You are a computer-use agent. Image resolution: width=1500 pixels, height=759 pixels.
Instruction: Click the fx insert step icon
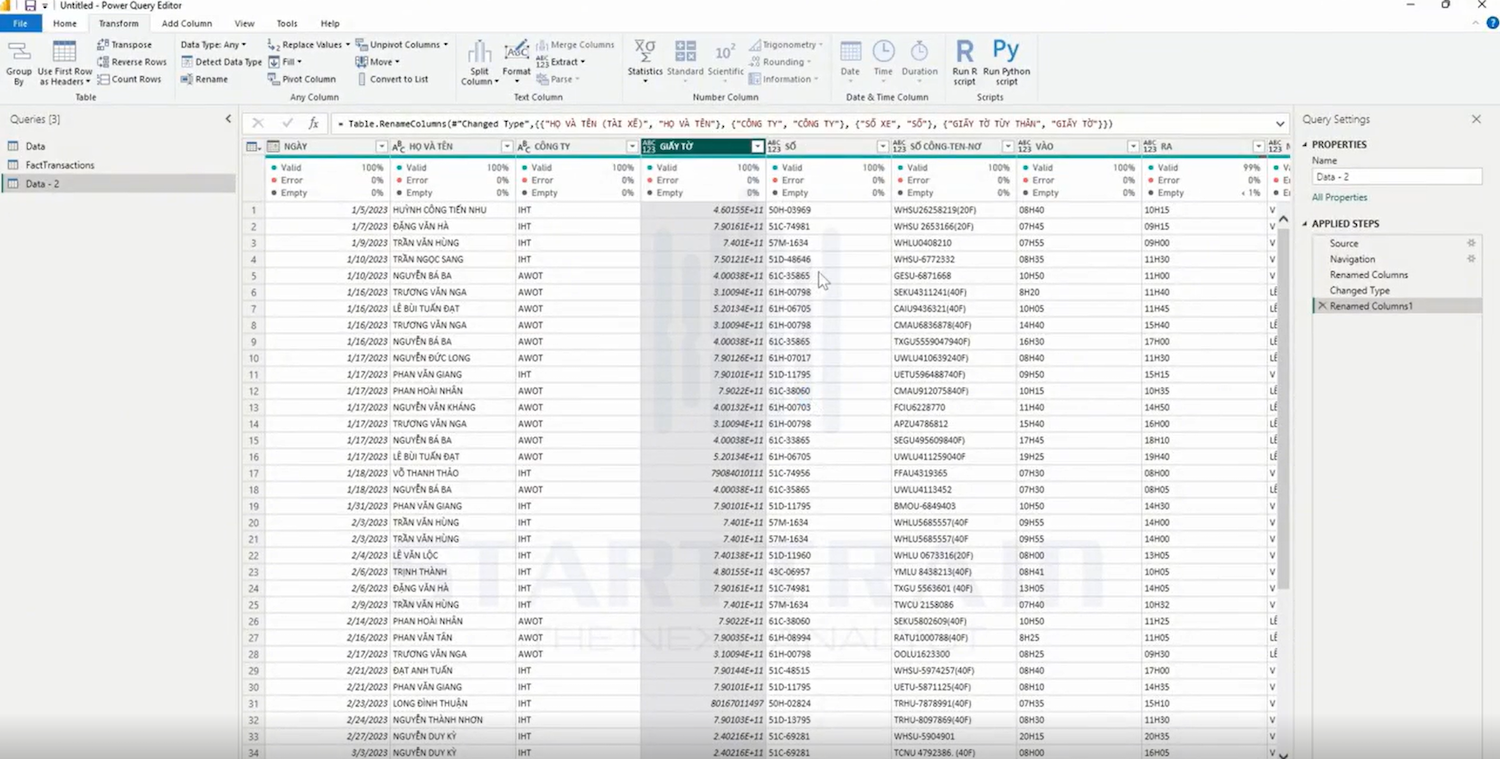click(x=313, y=123)
